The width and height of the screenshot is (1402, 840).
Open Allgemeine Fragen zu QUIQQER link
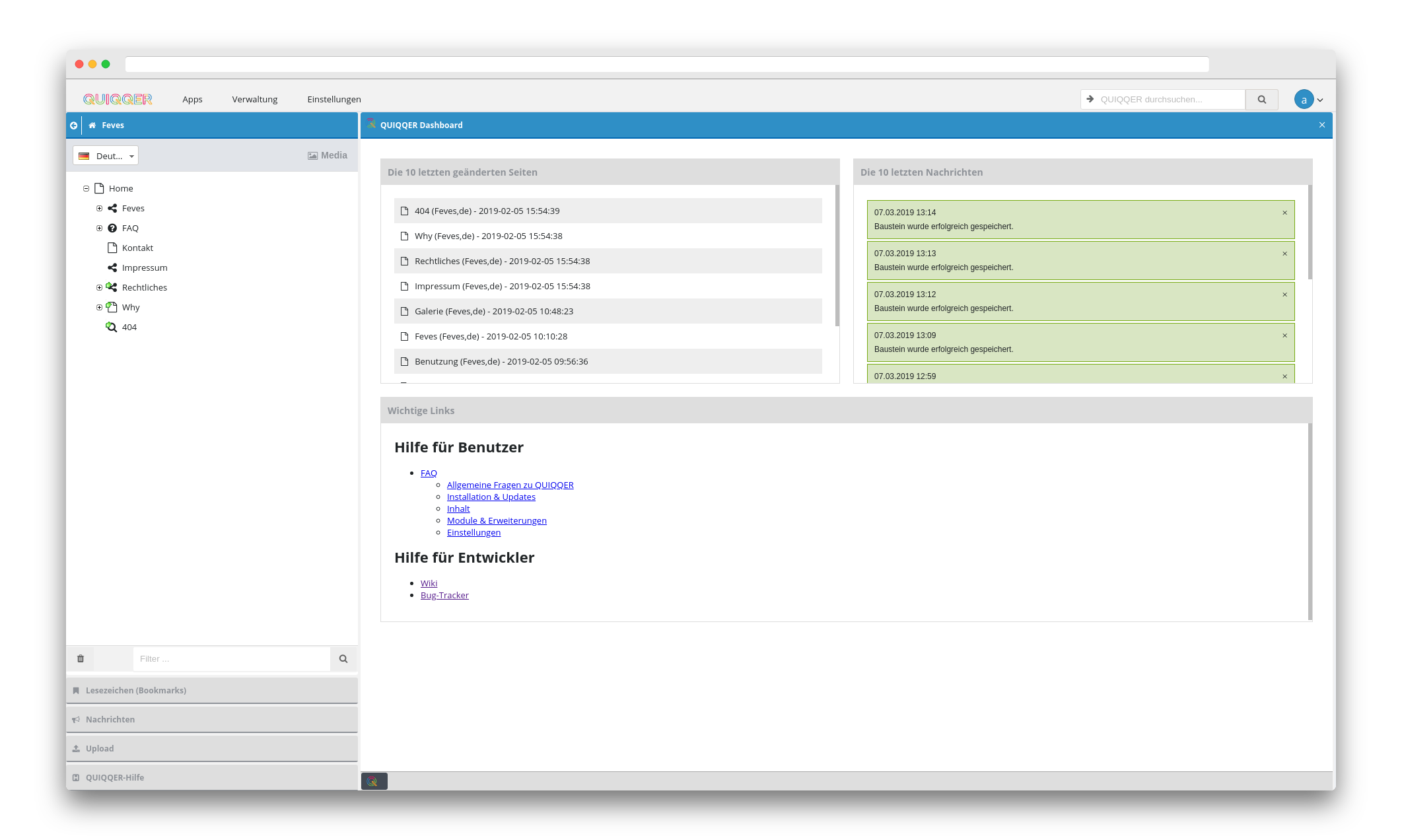click(510, 485)
